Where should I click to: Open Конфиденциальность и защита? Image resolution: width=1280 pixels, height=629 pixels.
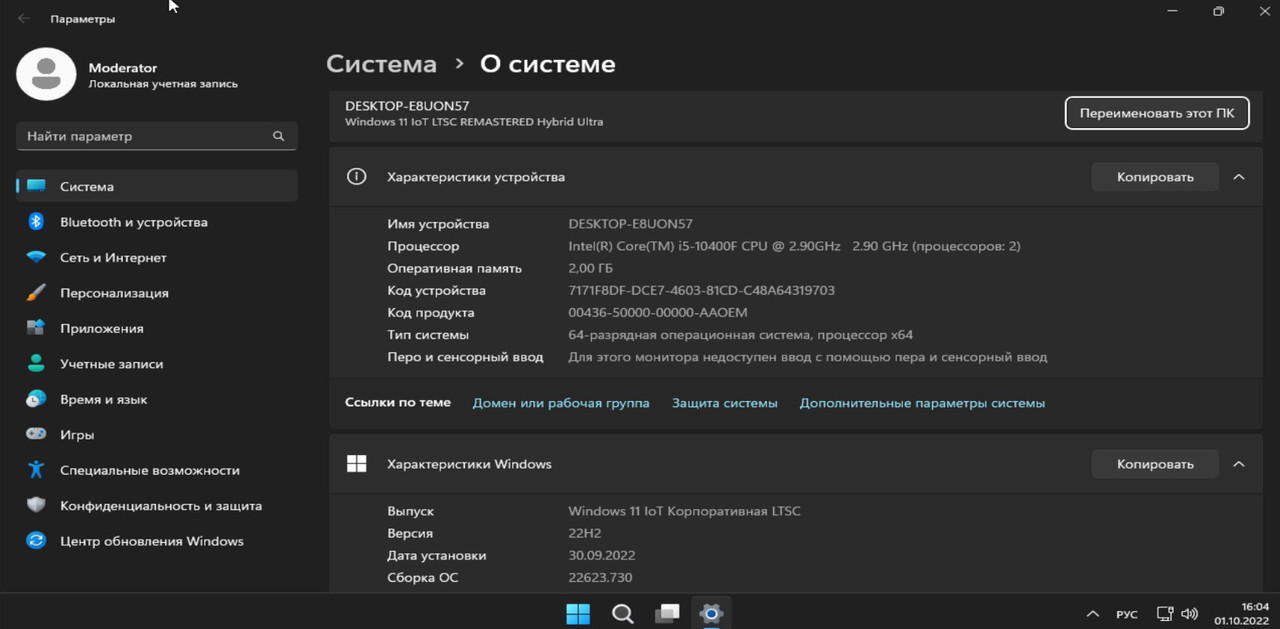tap(157, 506)
